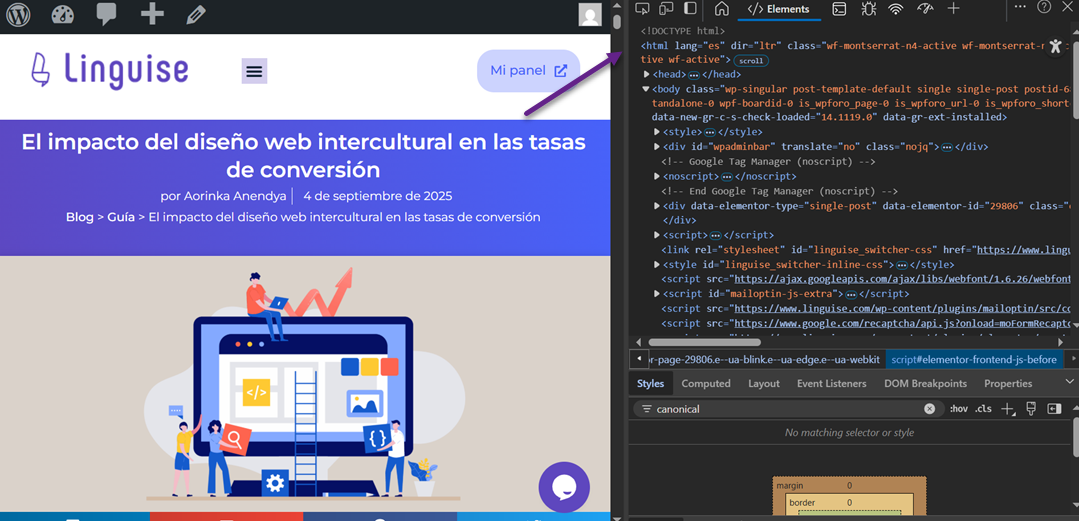Click the pencil Edit post icon
The image size is (1079, 521).
pos(196,14)
